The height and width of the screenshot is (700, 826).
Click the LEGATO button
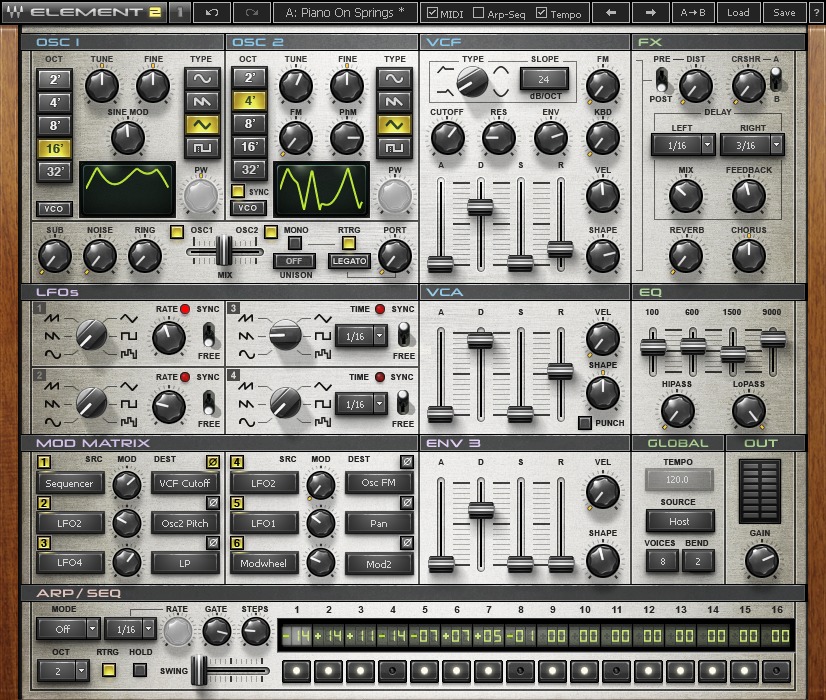349,261
